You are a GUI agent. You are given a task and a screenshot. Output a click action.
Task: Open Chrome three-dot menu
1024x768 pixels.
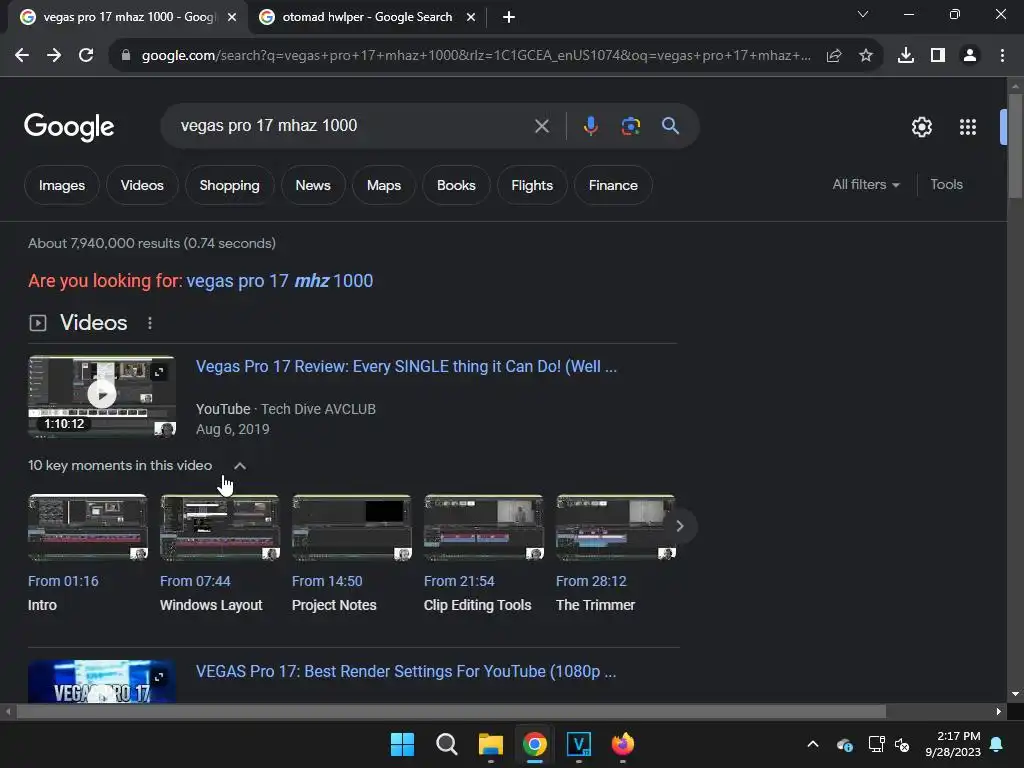[x=1002, y=56]
